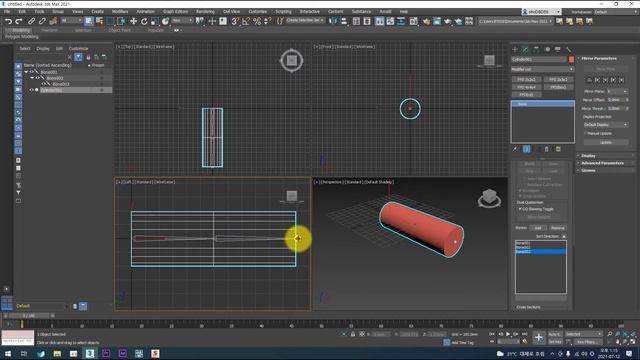Toggle visibility eye of Bone001

coord(31,72)
